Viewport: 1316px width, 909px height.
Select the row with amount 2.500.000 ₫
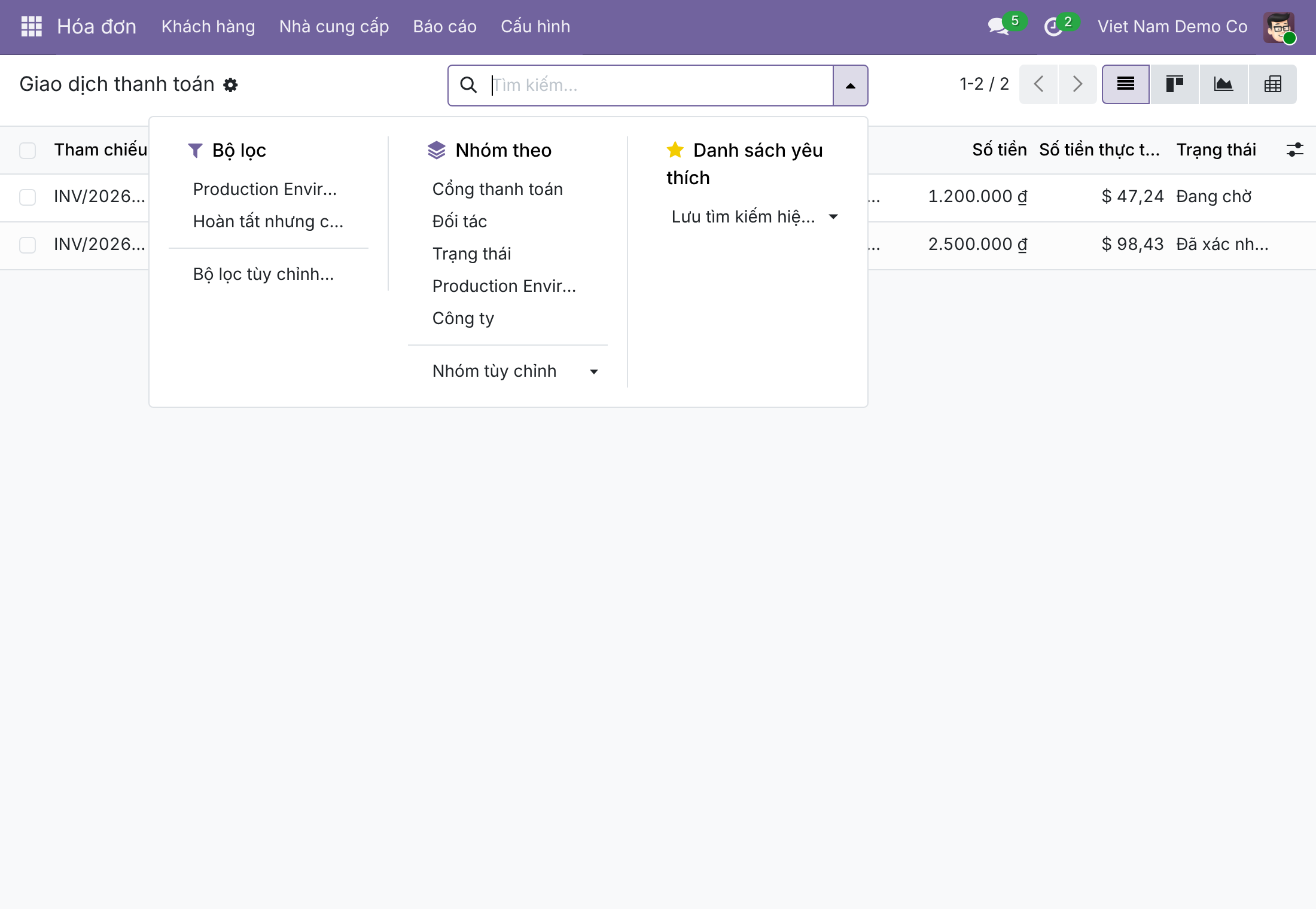click(x=28, y=245)
